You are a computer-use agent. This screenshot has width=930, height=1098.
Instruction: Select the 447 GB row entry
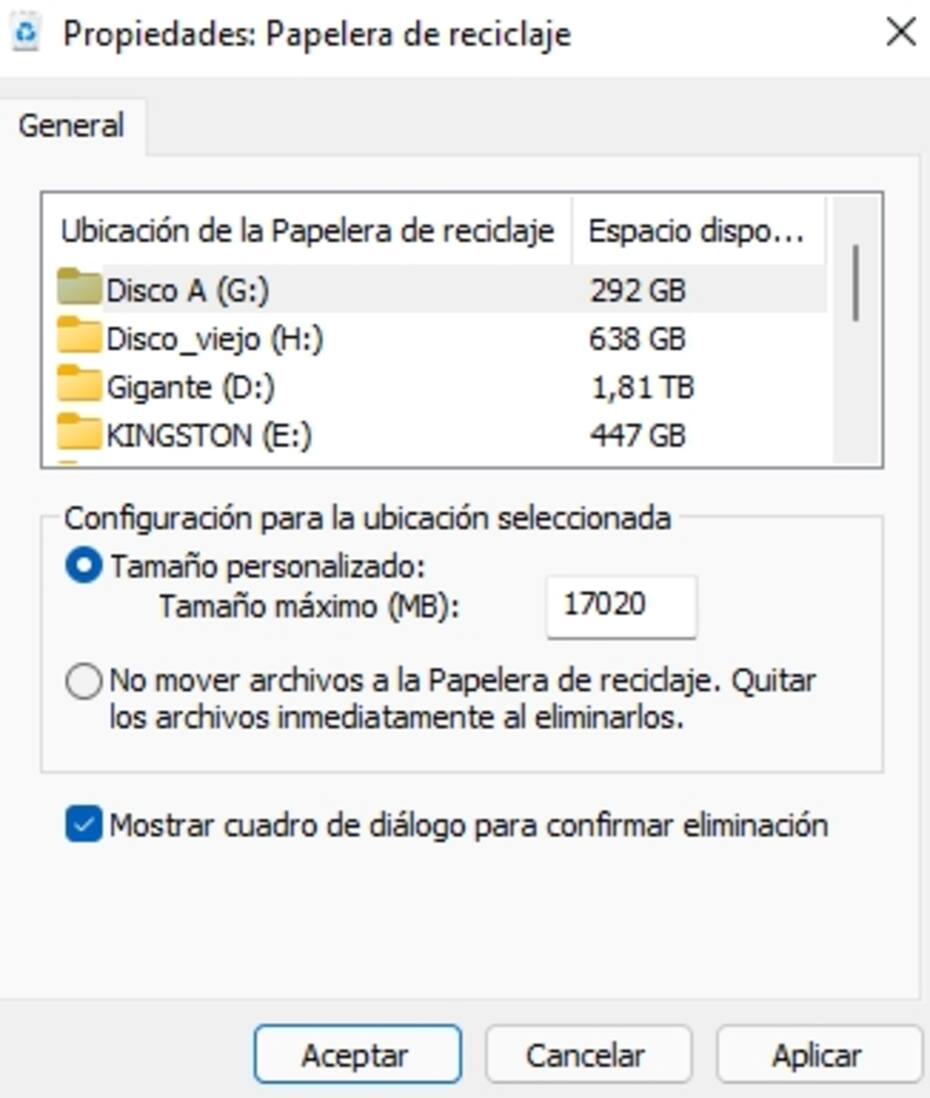point(637,436)
